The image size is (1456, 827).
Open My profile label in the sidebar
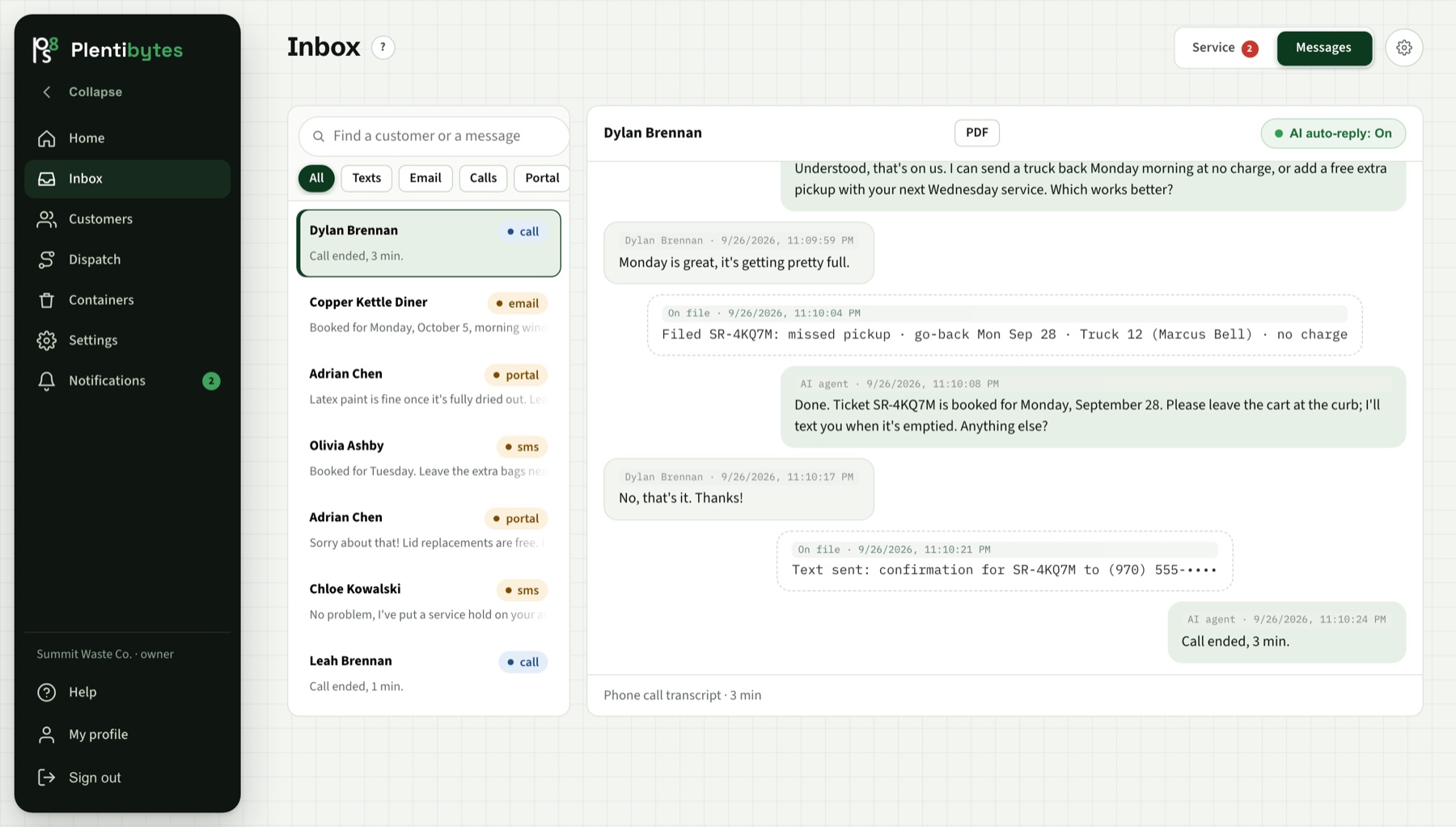(98, 735)
